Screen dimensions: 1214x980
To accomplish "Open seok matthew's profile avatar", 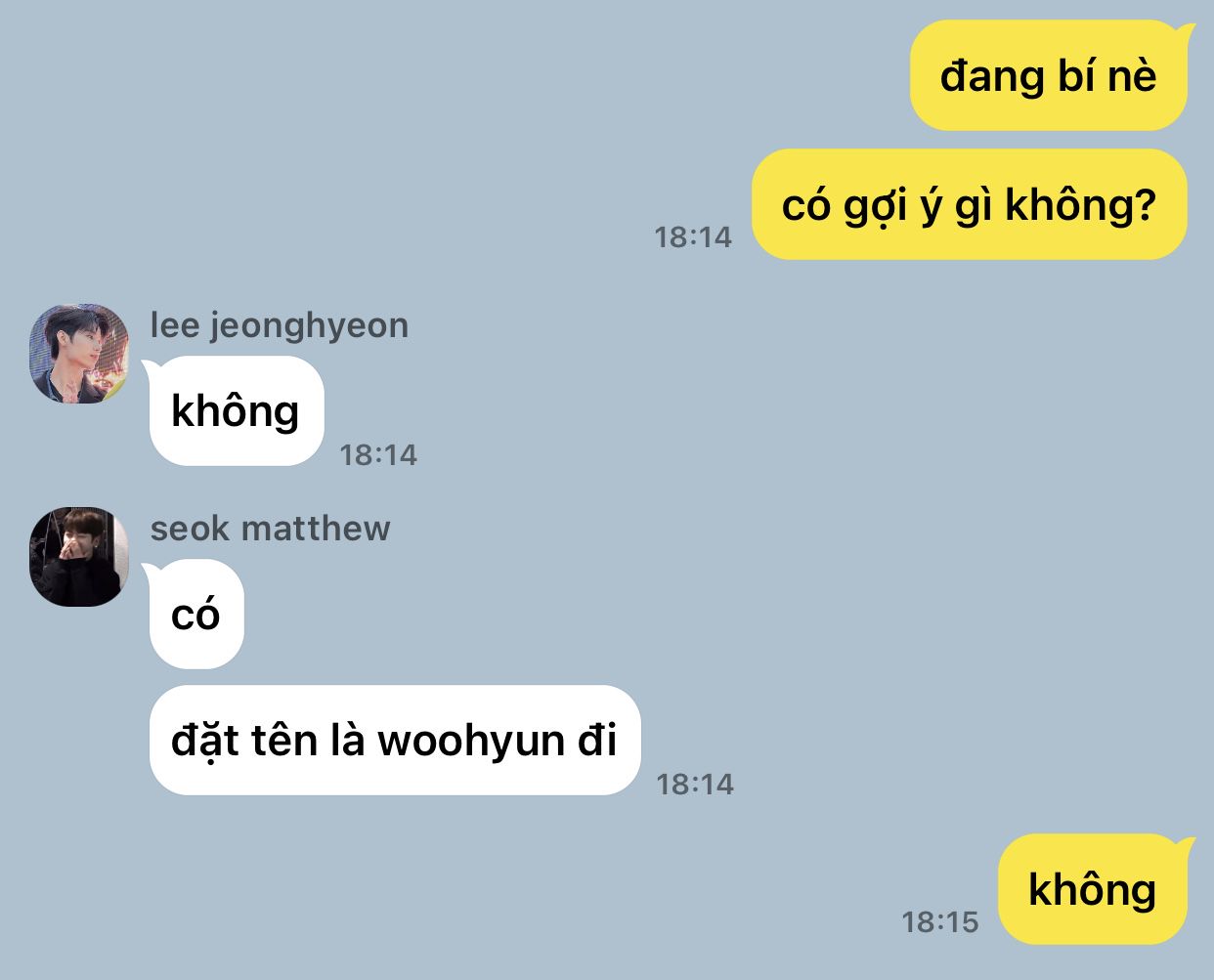I will (79, 557).
